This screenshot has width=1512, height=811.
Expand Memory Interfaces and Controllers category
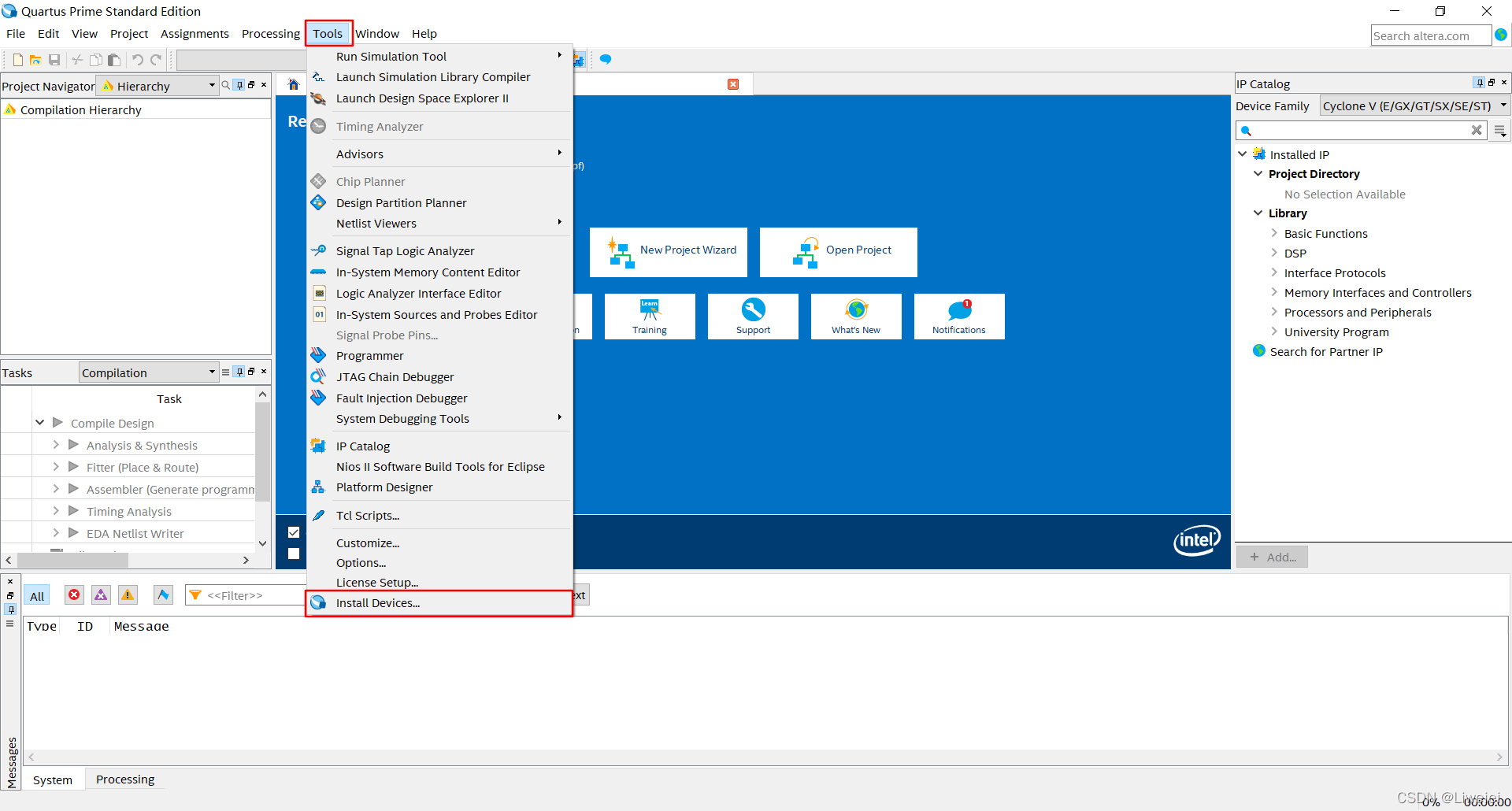coord(1274,292)
